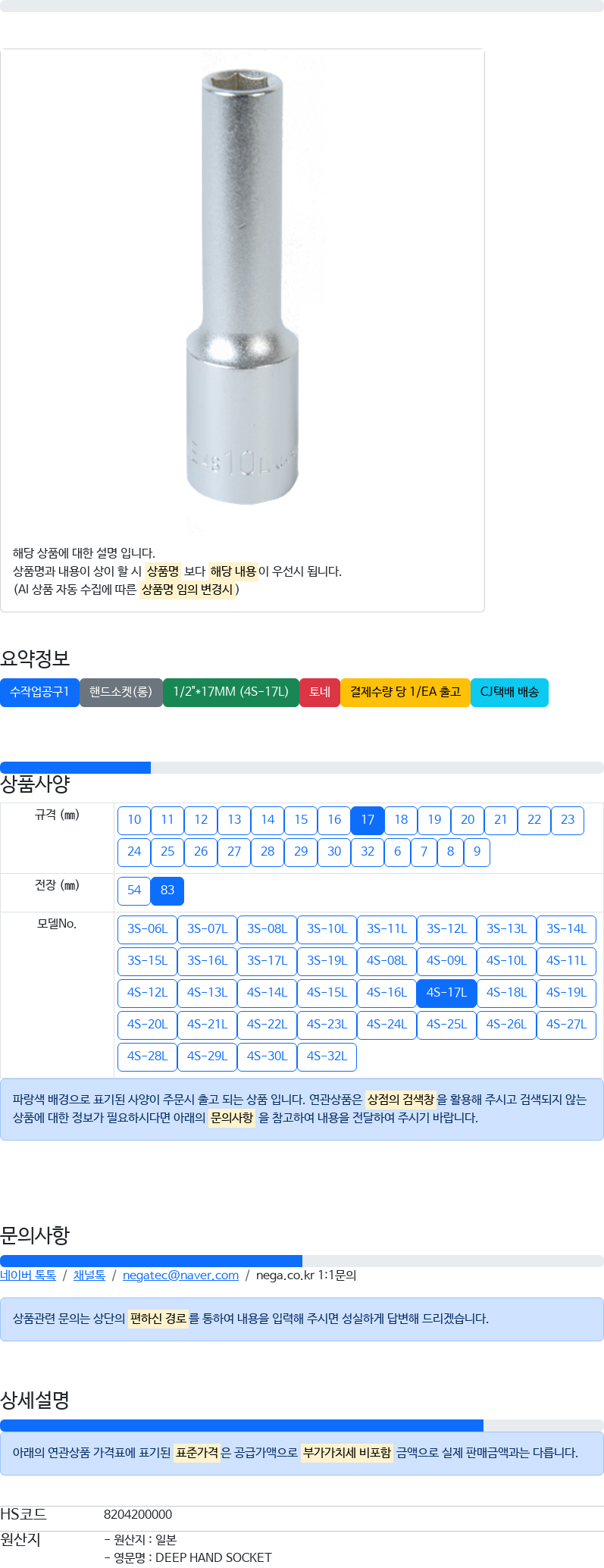The image size is (604, 1568).
Task: Click the 1/2"*17MM (4S-17L) spec tag
Action: tap(231, 692)
